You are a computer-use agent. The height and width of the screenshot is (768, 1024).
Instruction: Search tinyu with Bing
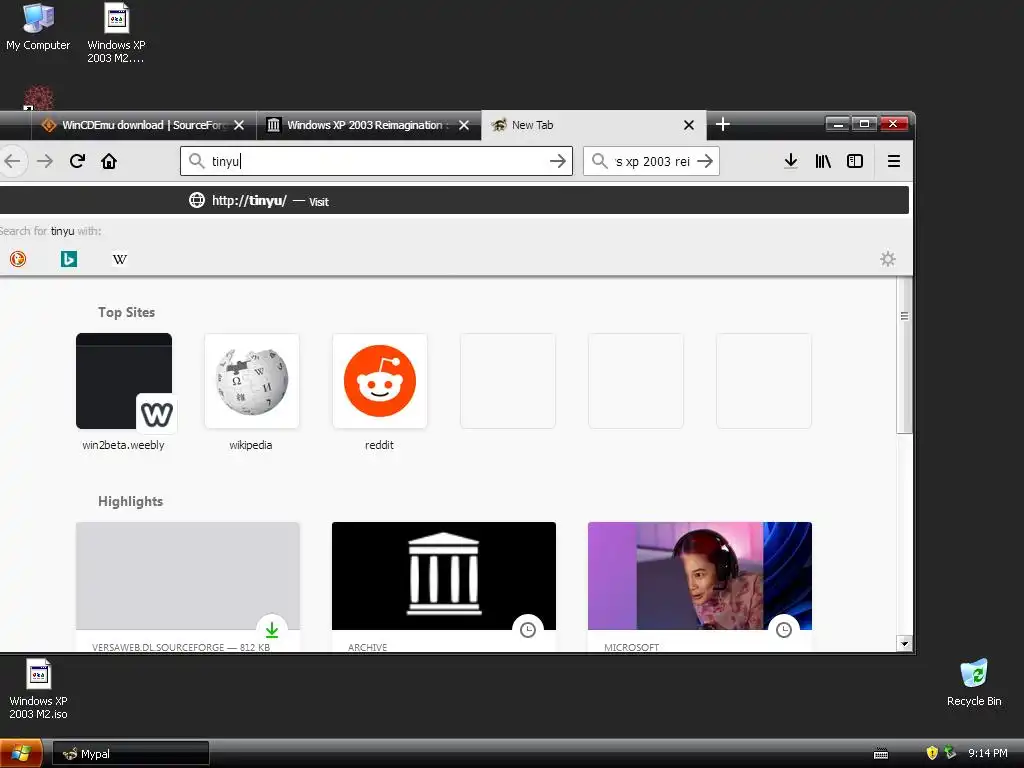click(69, 259)
